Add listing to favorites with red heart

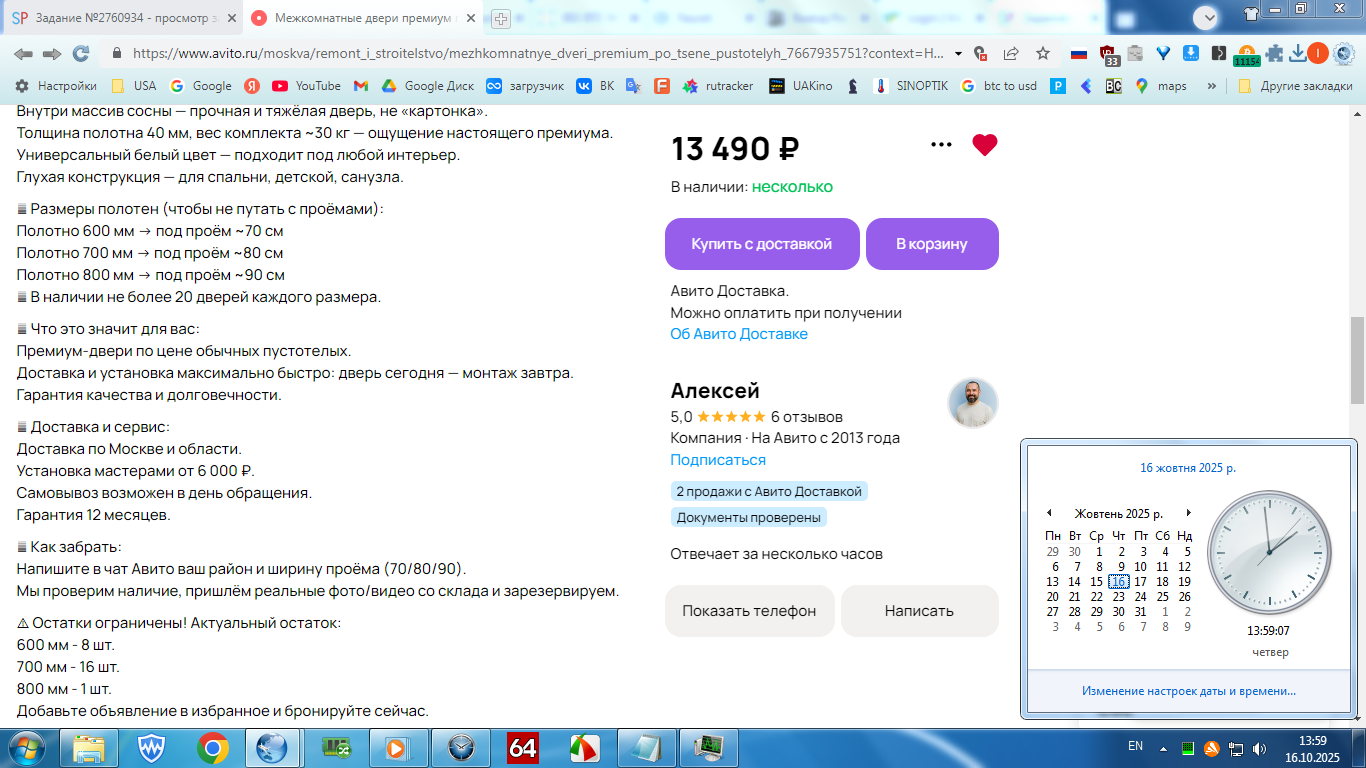point(985,145)
